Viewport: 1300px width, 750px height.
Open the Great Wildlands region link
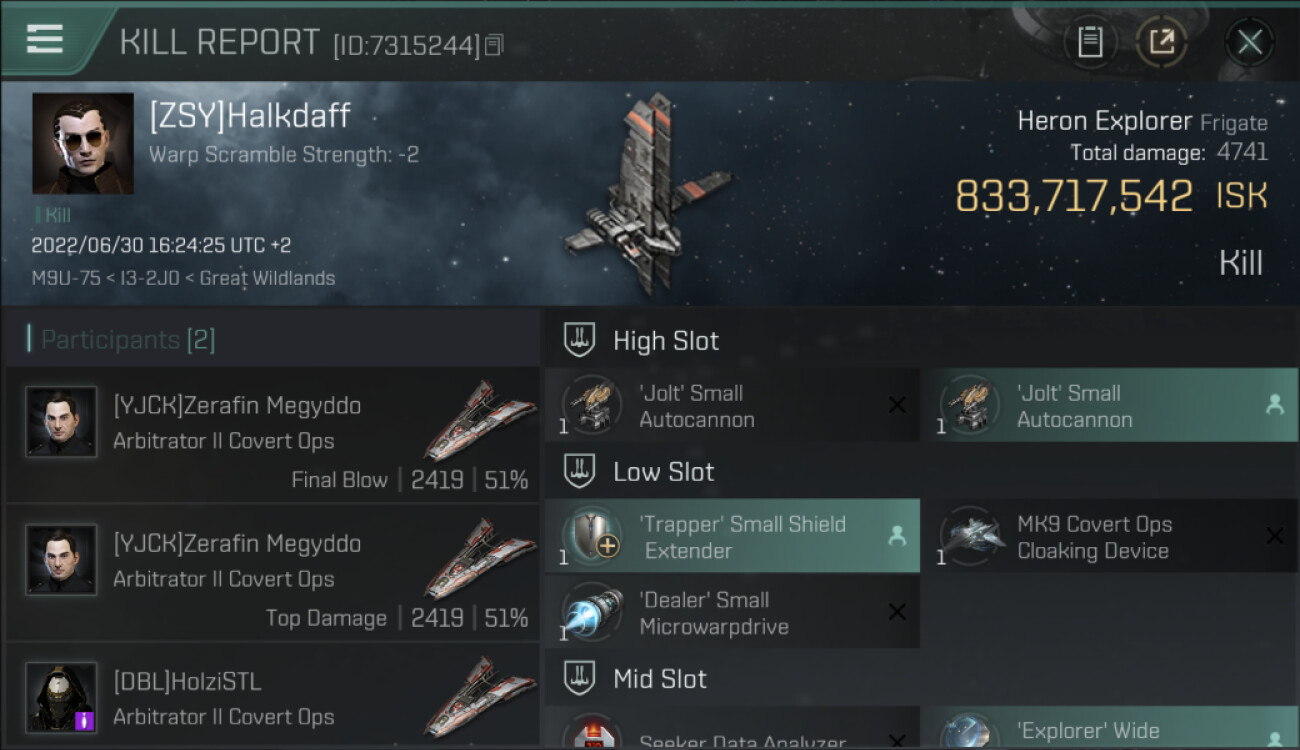[x=267, y=278]
